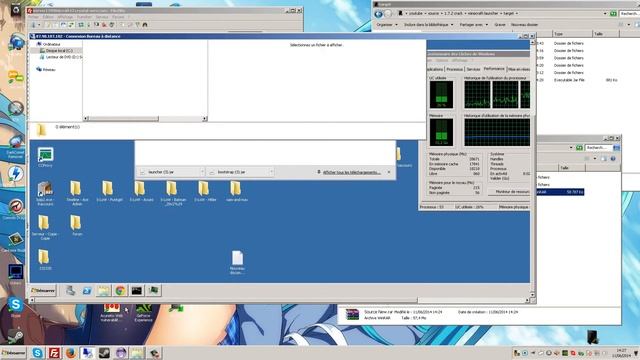This screenshot has width=640, height=360.
Task: Open the file explorer in the remote taskbar
Action: pyautogui.click(x=103, y=290)
